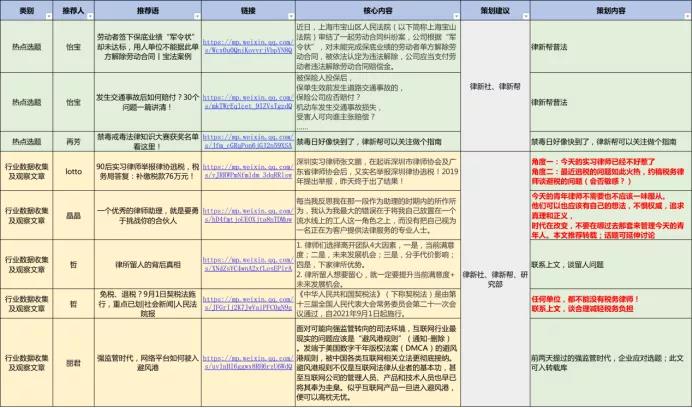Open the 链接 column filter dropdown
This screenshot has height=408, width=692.
tap(291, 16)
